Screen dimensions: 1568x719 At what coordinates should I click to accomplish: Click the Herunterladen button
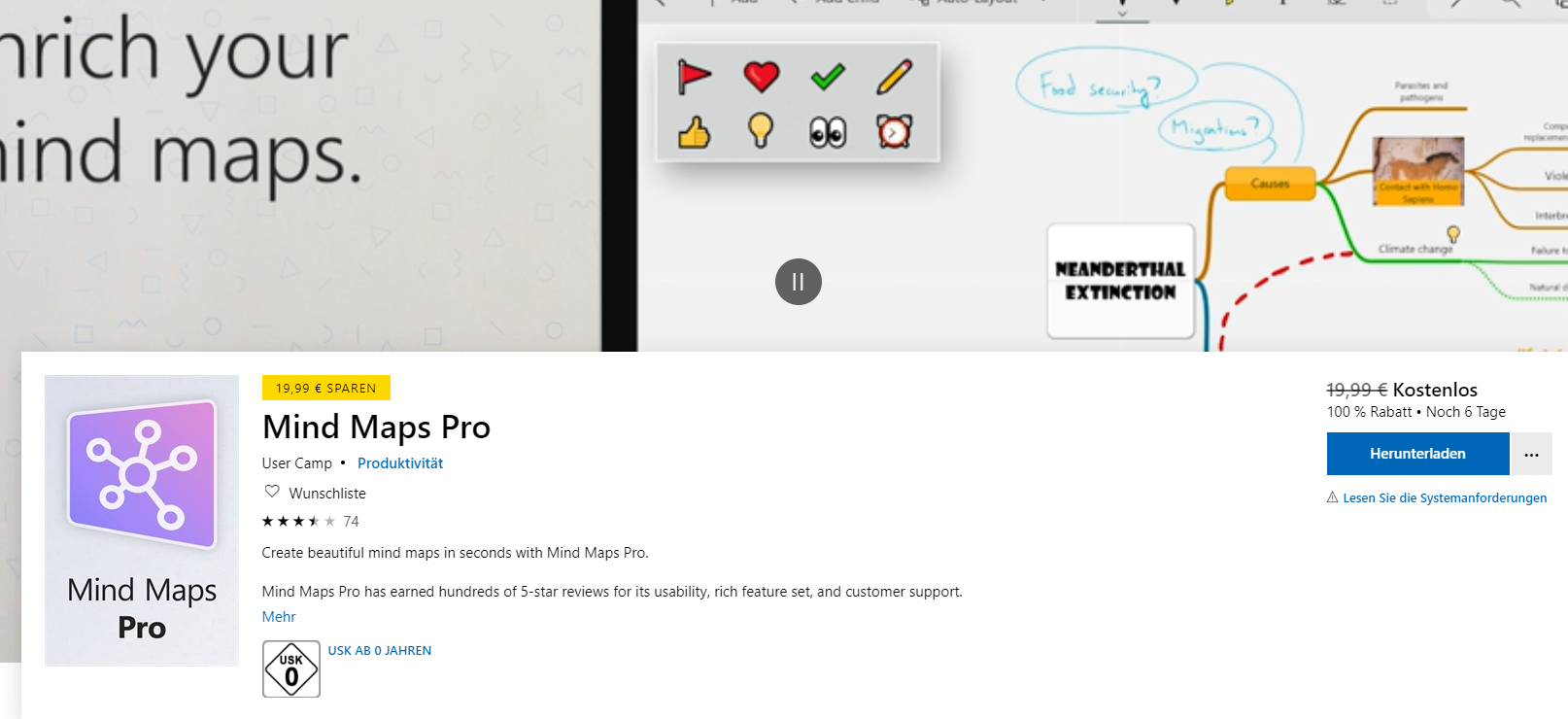(1417, 454)
